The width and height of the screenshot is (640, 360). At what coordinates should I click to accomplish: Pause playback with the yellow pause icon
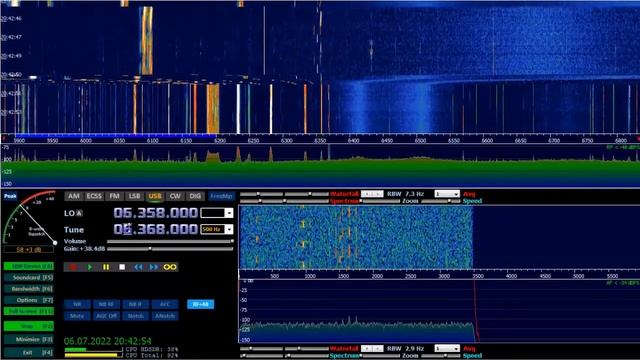point(106,267)
